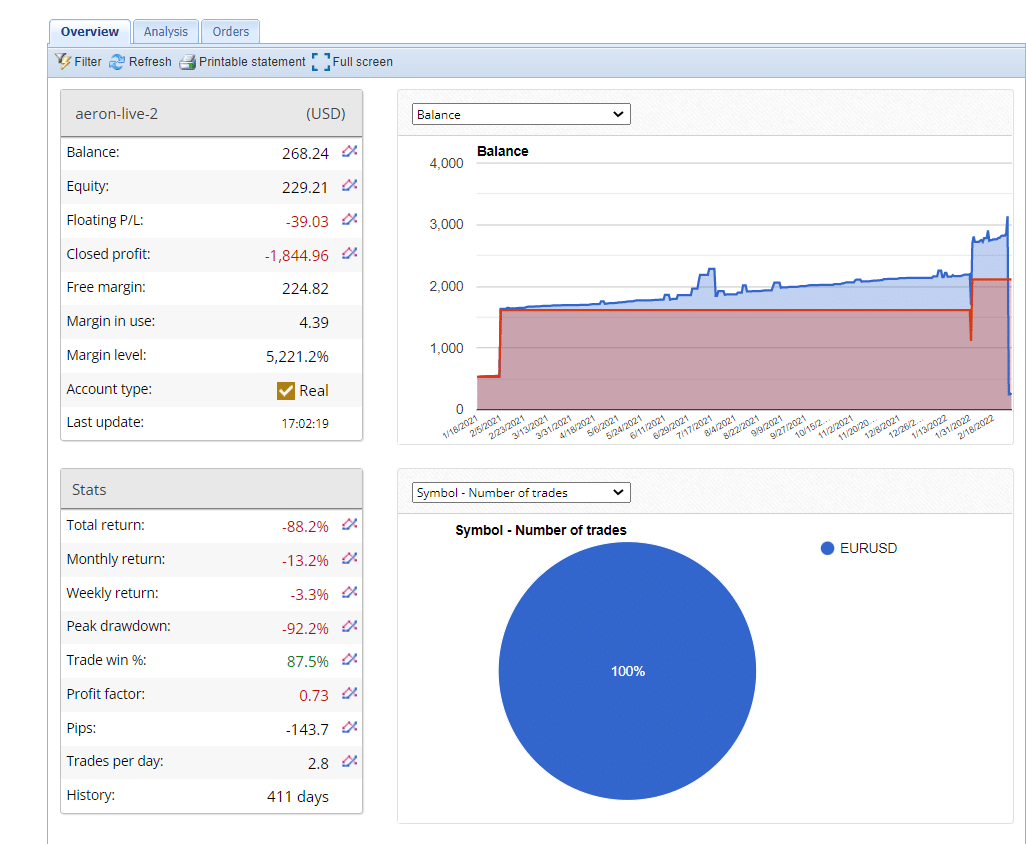The width and height of the screenshot is (1026, 844).
Task: Switch to Full screen view
Action: (352, 62)
